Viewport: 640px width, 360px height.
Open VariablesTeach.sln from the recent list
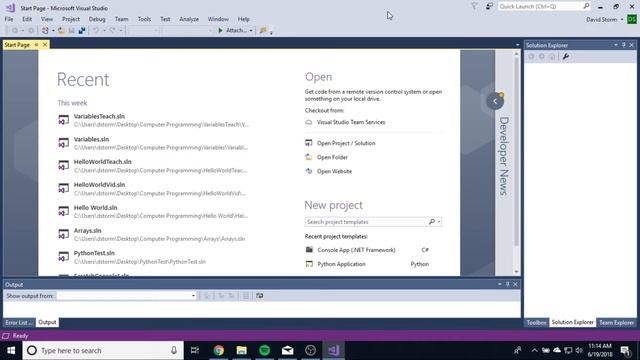(153, 120)
